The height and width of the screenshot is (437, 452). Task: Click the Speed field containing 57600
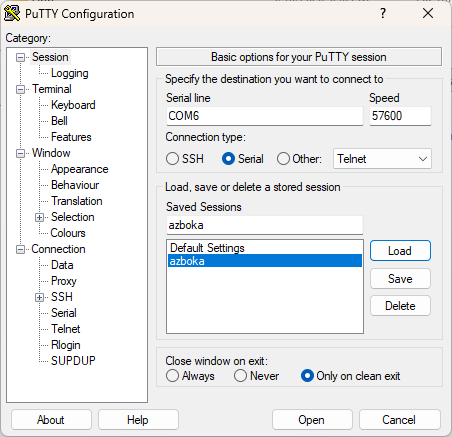[x=400, y=116]
